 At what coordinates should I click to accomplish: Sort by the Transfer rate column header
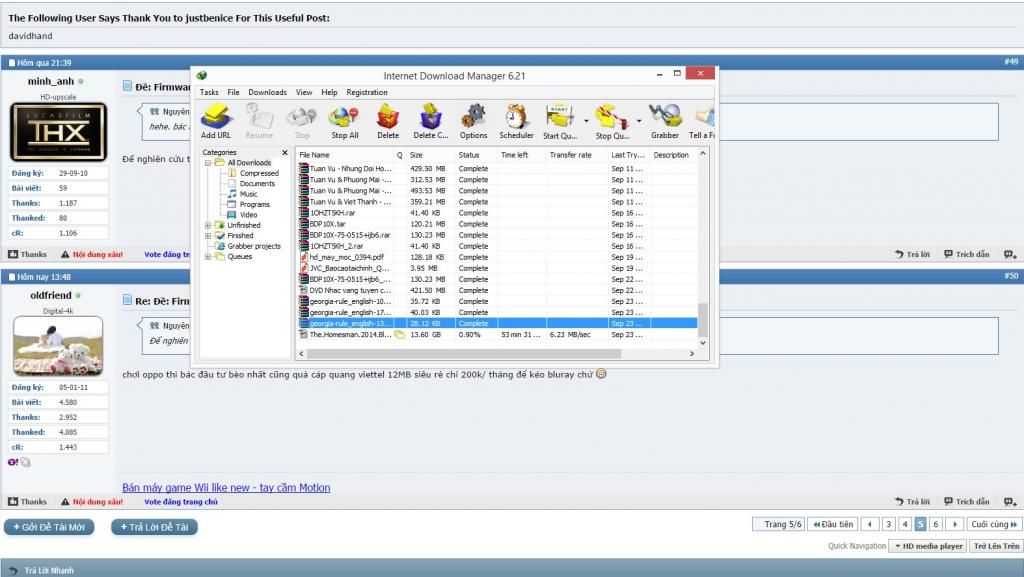click(576, 155)
